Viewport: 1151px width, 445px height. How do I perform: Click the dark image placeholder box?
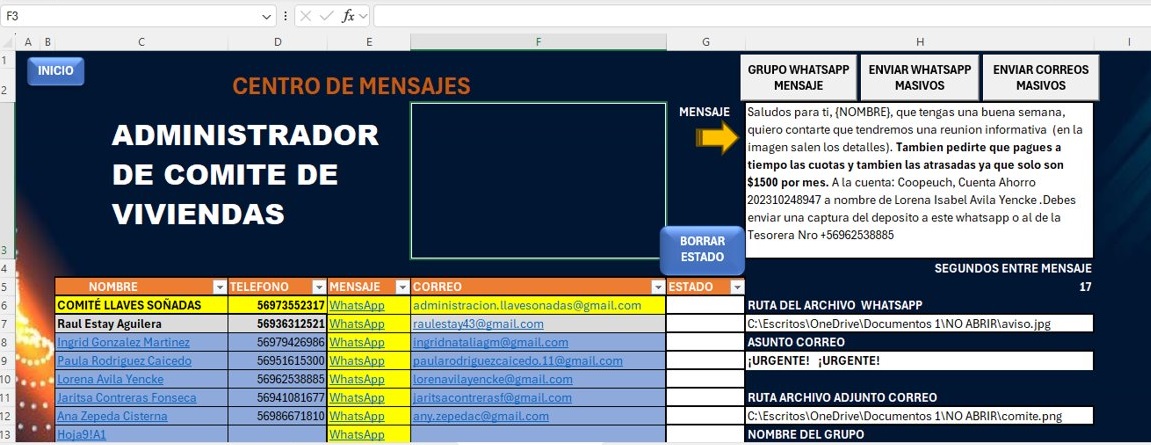click(538, 181)
